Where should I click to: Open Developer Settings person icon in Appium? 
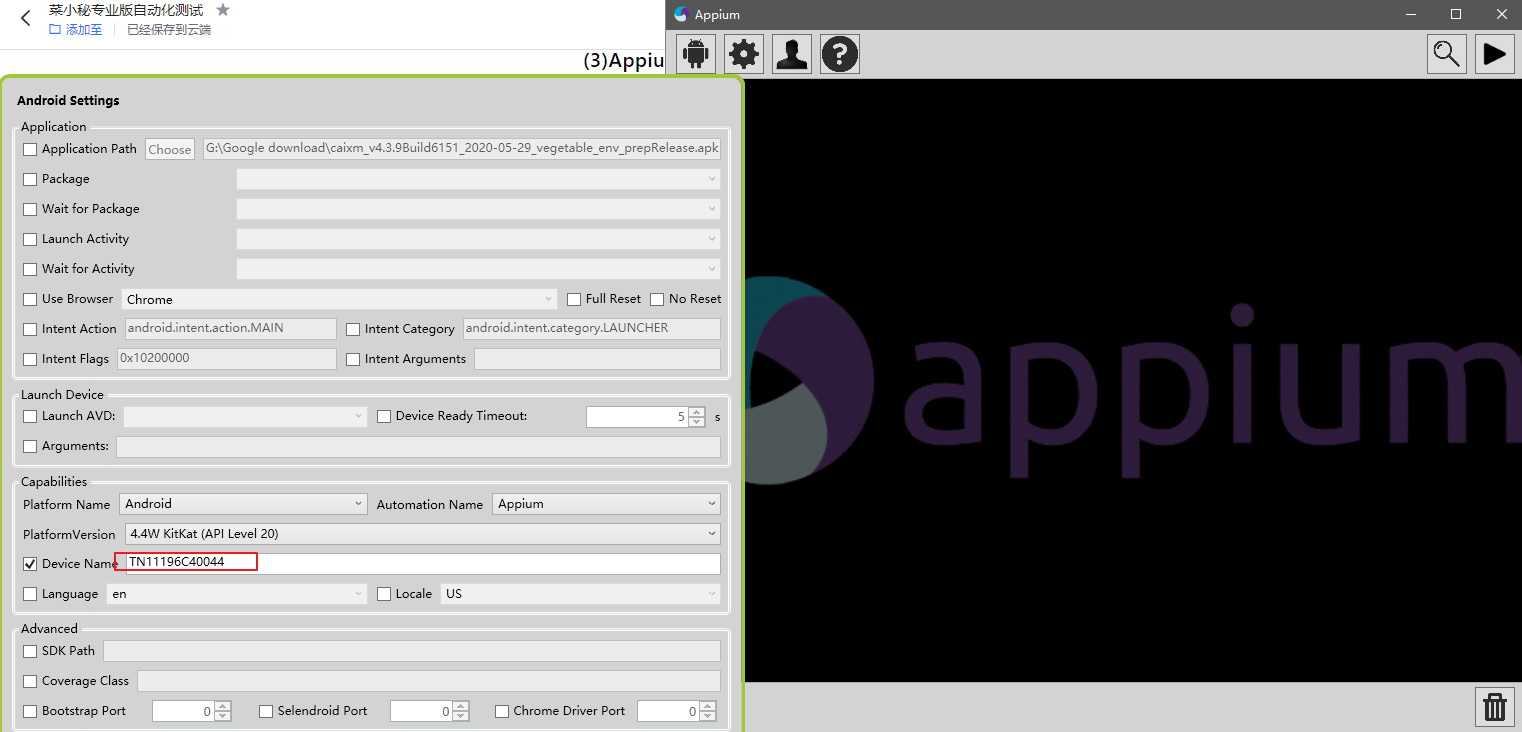point(792,54)
